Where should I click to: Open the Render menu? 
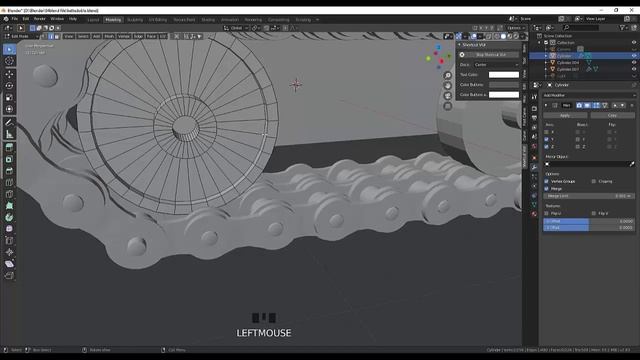40,19
